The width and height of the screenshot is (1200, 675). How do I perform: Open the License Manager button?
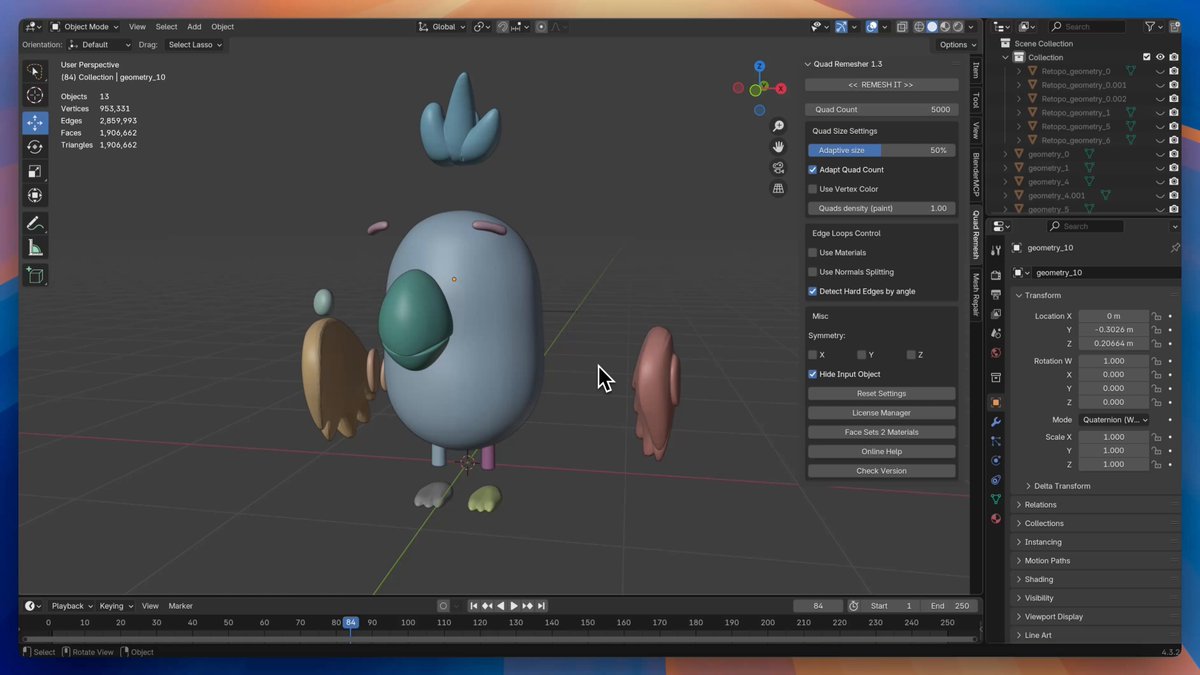pyautogui.click(x=881, y=413)
